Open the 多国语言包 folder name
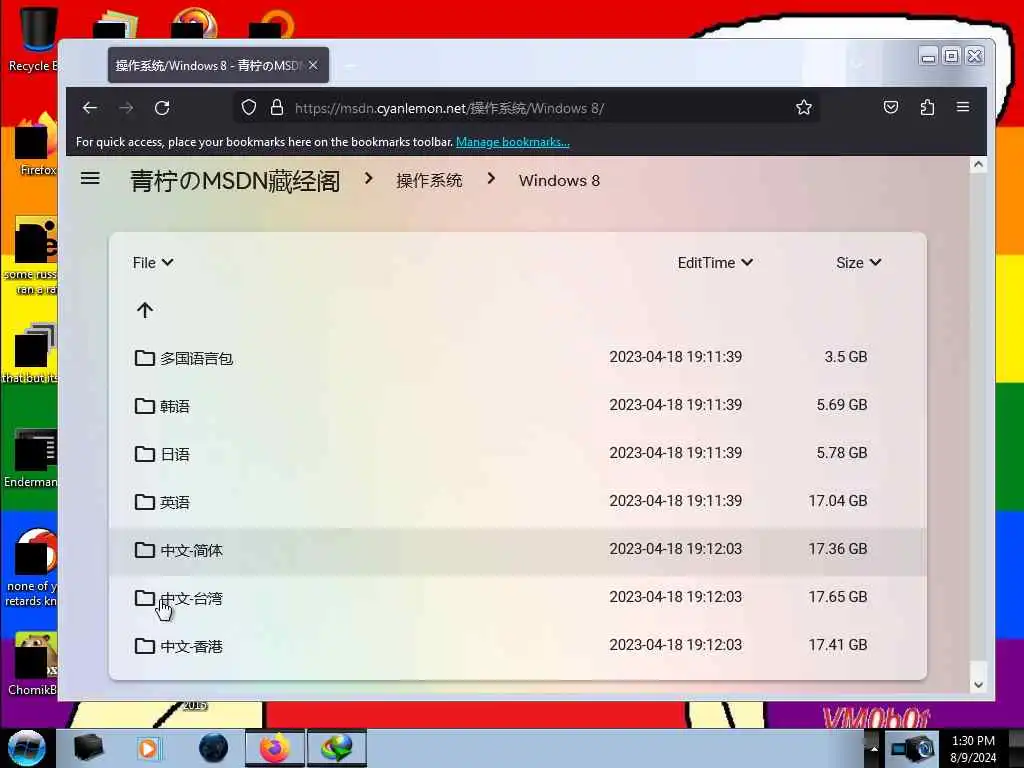This screenshot has height=768, width=1024. click(x=197, y=359)
